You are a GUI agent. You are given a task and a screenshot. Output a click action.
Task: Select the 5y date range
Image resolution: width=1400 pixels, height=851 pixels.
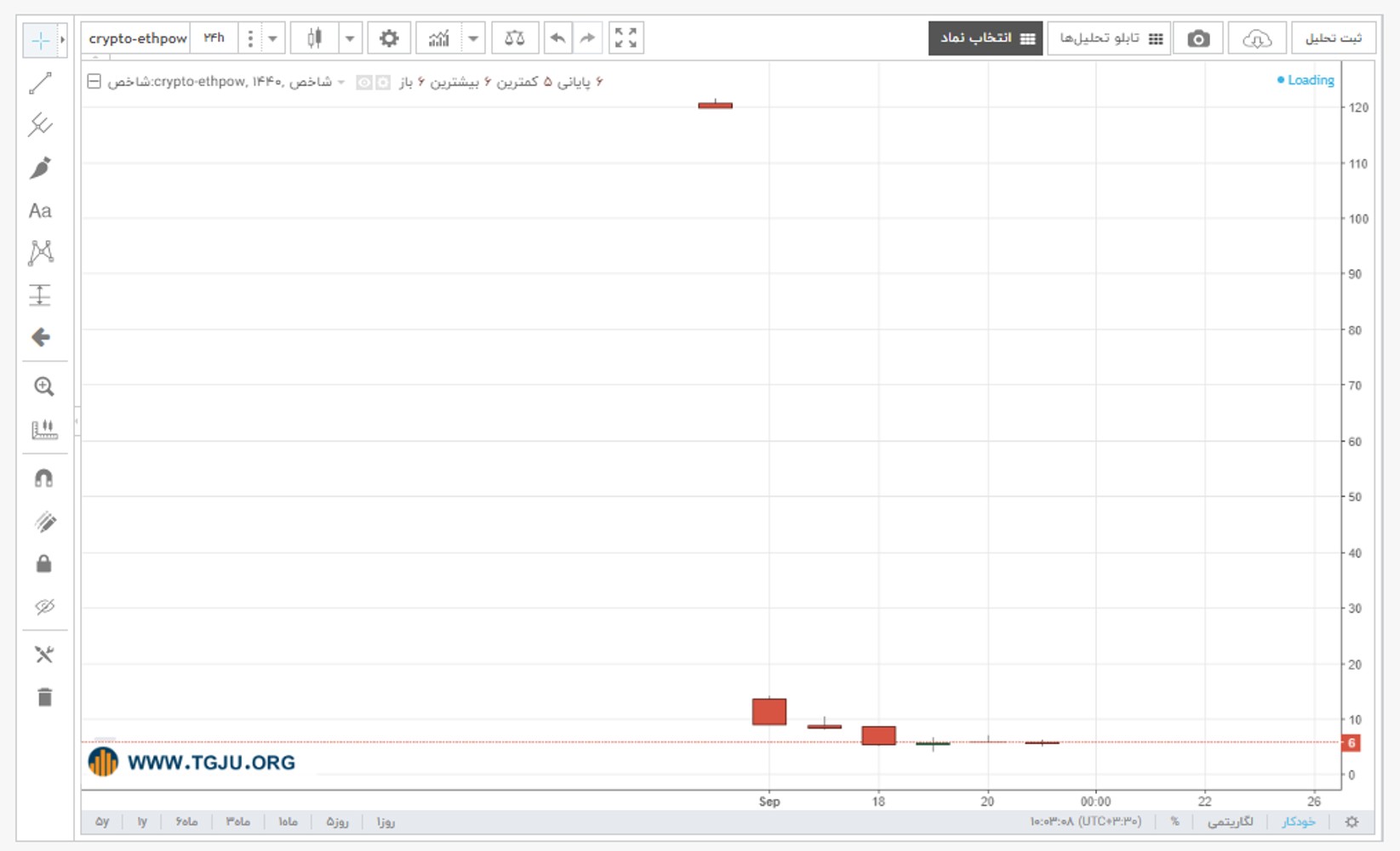point(102,822)
